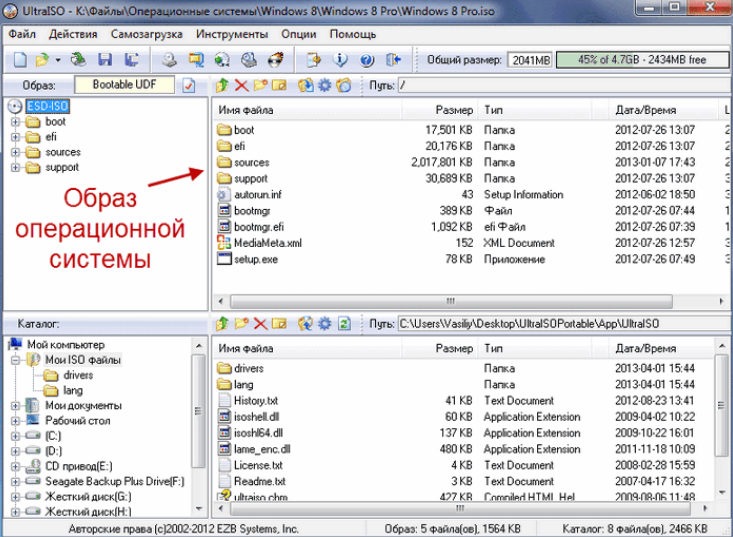This screenshot has height=537, width=733.
Task: Click the Burn CD/DVD image flame icon
Action: (x=275, y=60)
